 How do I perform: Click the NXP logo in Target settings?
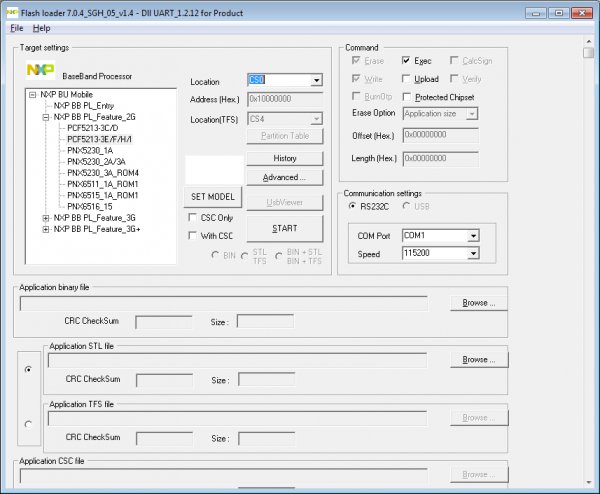click(40, 70)
